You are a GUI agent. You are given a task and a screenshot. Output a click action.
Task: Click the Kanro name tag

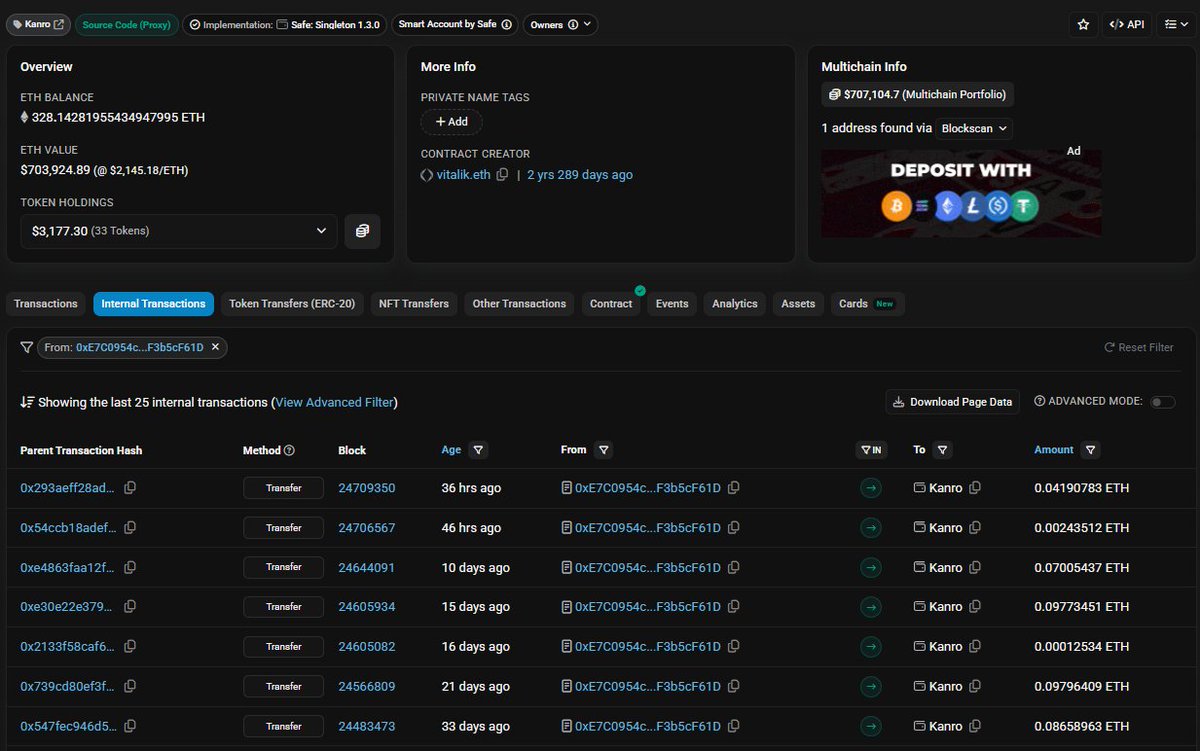39,24
